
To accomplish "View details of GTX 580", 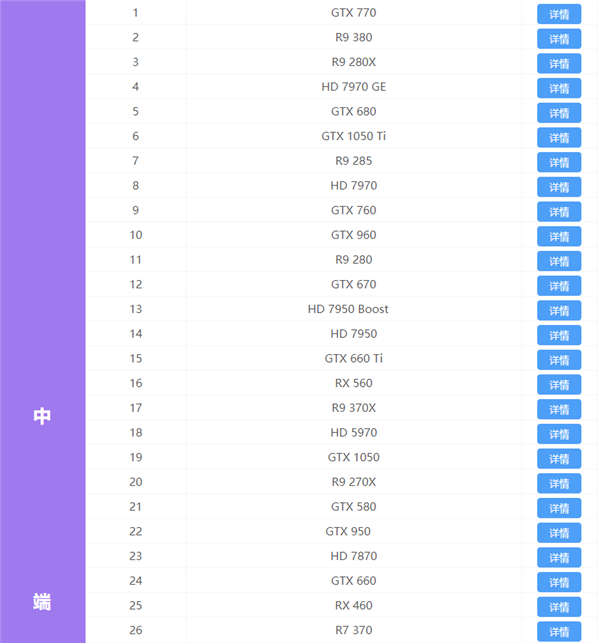I will (559, 508).
